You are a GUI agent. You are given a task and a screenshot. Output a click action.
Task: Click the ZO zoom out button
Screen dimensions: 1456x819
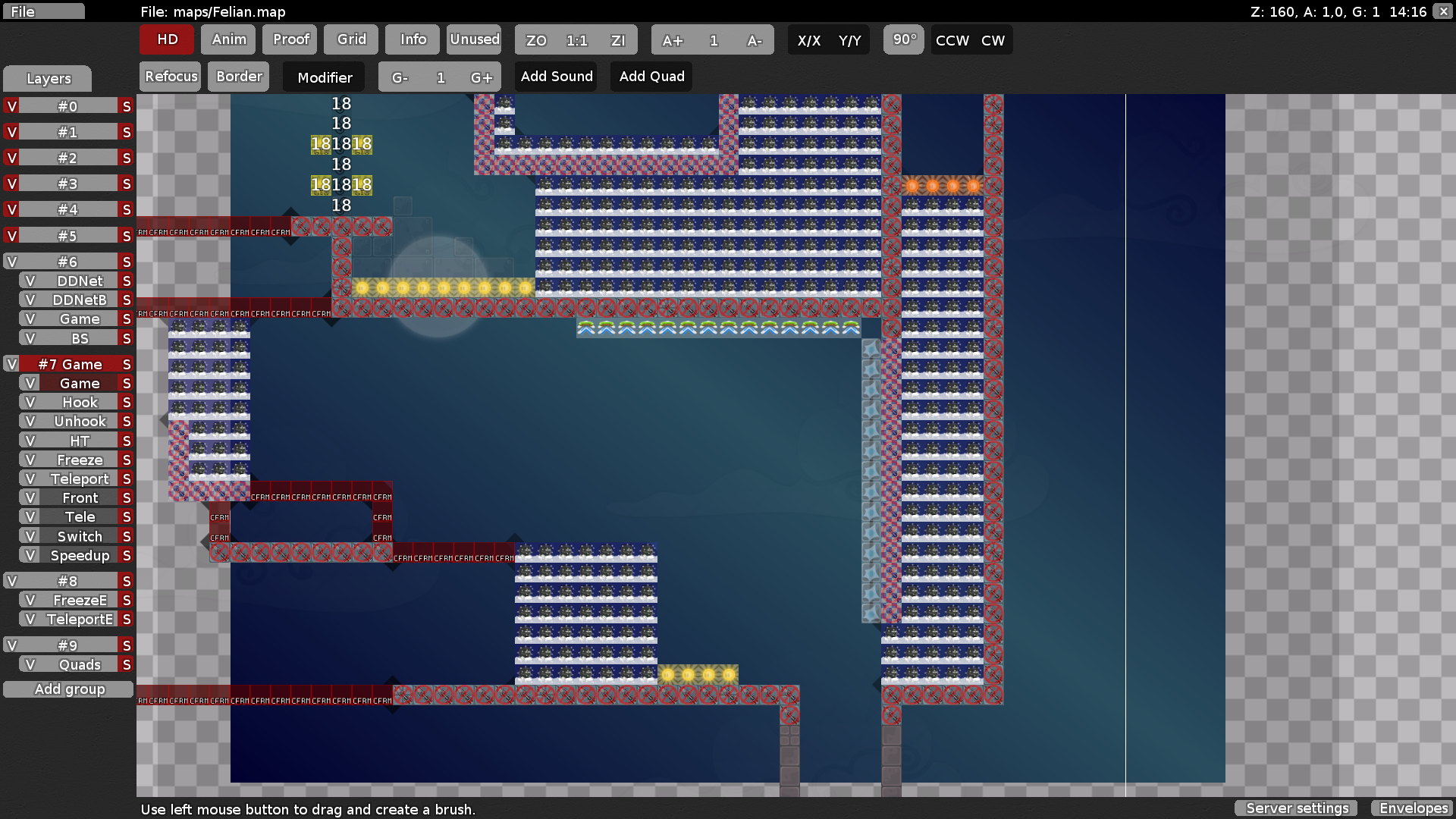(536, 40)
